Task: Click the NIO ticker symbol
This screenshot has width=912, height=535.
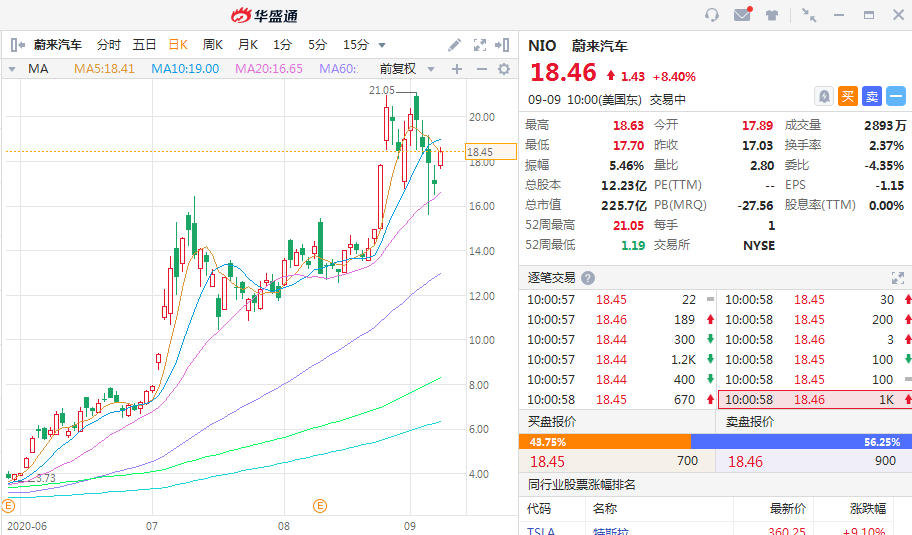Action: click(x=542, y=46)
